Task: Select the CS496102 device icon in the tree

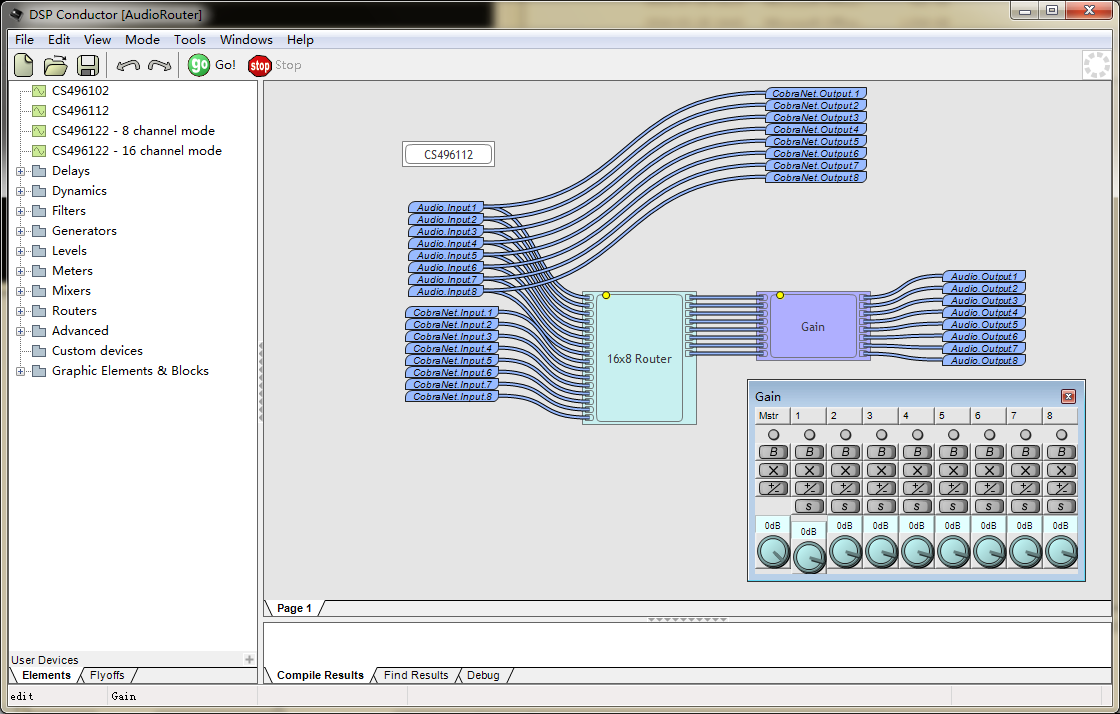Action: (39, 91)
